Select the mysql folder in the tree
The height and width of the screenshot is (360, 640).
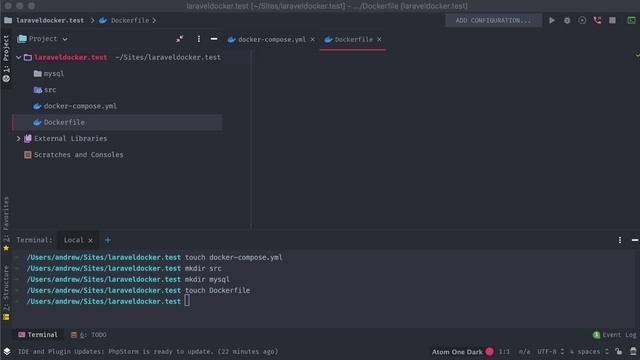click(x=49, y=74)
